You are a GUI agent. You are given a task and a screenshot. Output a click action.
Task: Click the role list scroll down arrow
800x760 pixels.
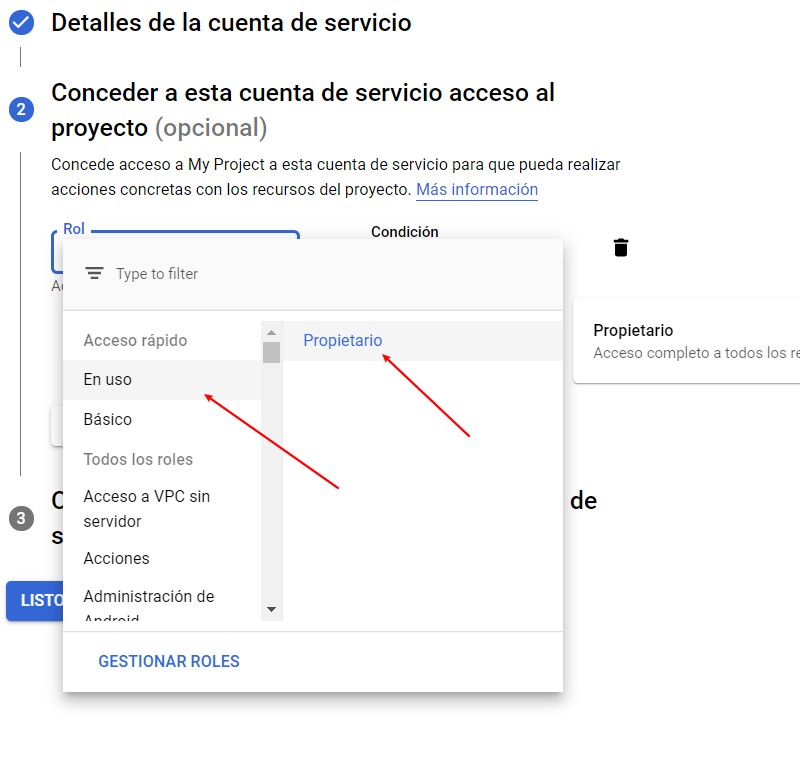271,609
